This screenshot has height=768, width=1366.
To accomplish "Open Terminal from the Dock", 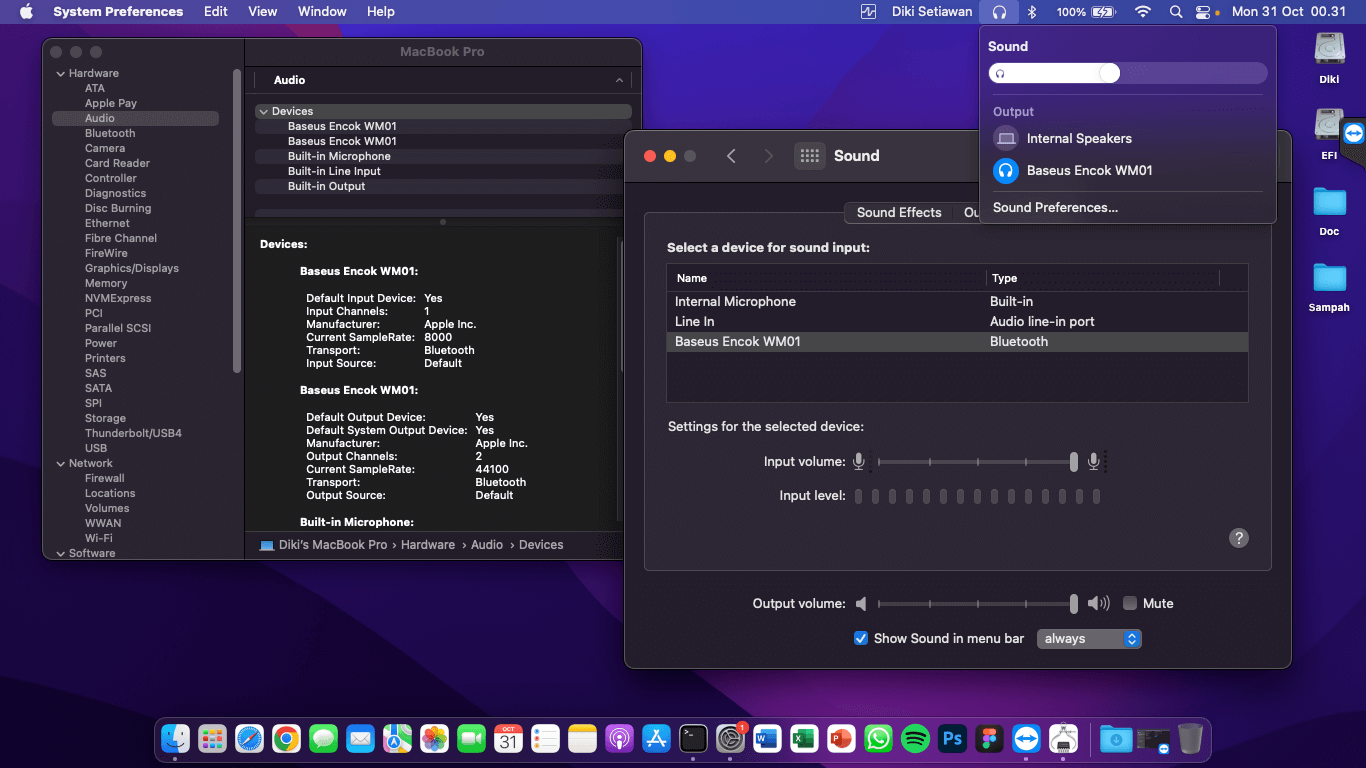I will tap(693, 739).
